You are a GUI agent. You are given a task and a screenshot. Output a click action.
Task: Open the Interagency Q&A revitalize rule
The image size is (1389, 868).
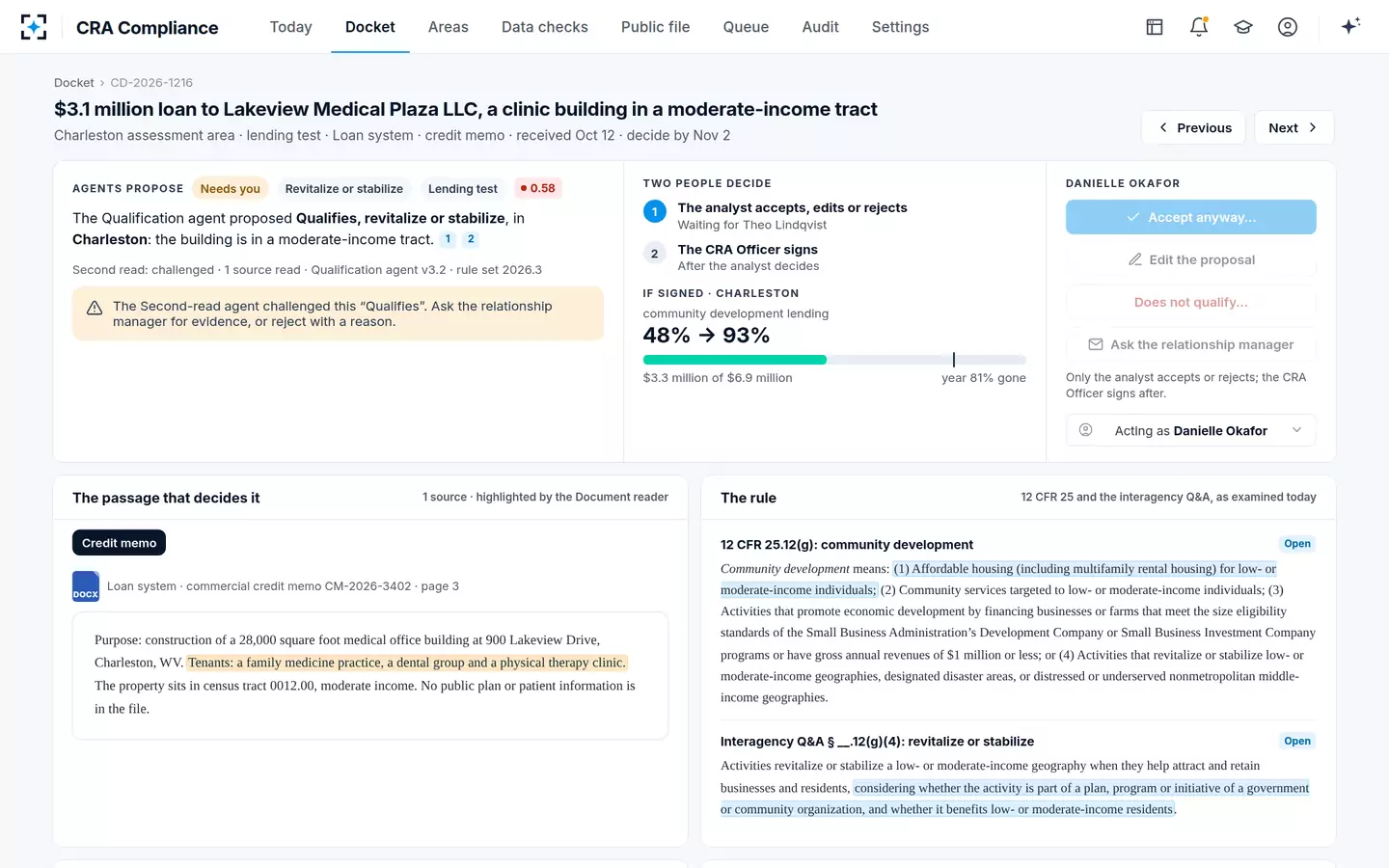pyautogui.click(x=1297, y=741)
